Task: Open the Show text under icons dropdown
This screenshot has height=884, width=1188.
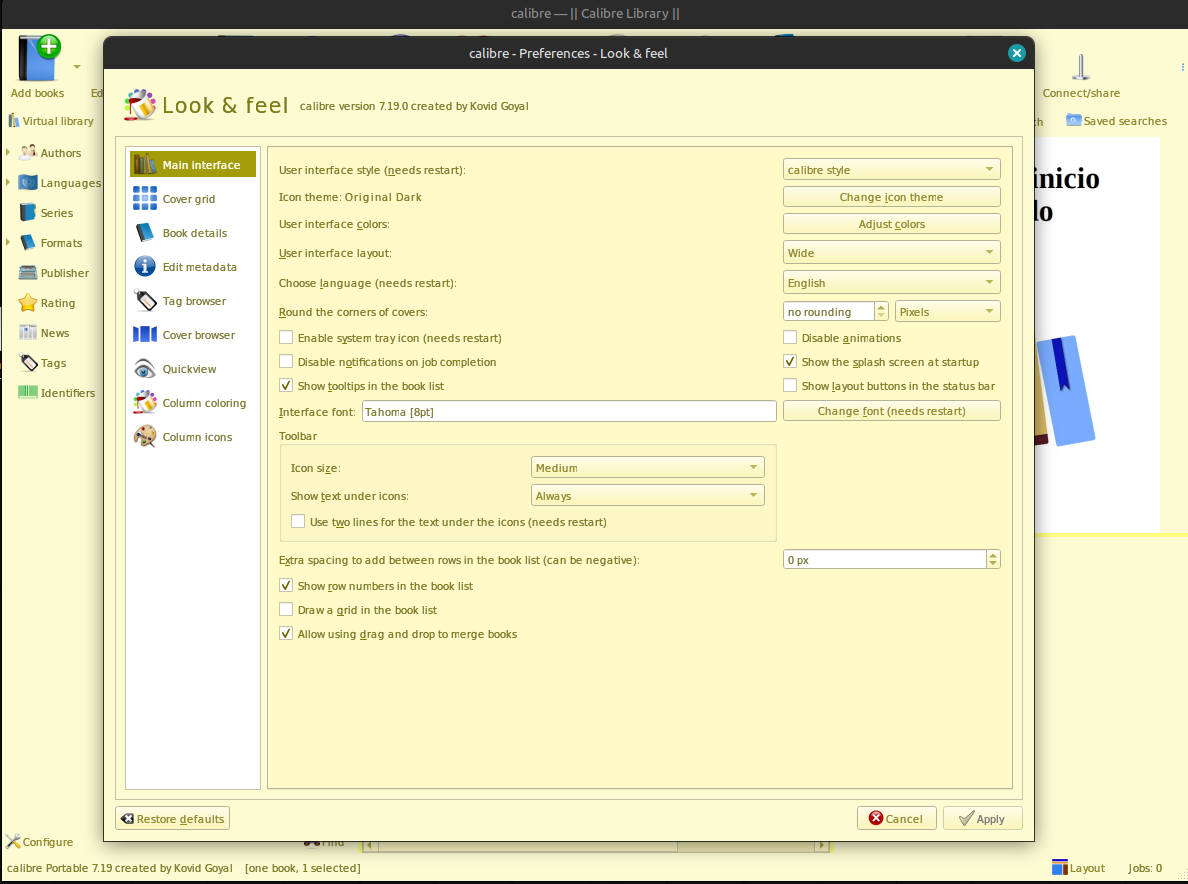Action: point(647,495)
